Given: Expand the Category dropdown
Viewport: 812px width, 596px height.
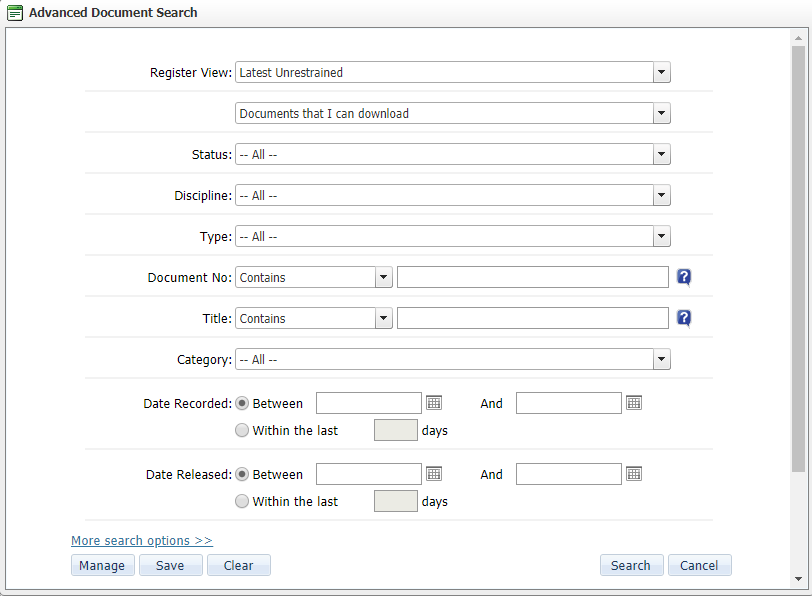Looking at the screenshot, I should point(453,359).
